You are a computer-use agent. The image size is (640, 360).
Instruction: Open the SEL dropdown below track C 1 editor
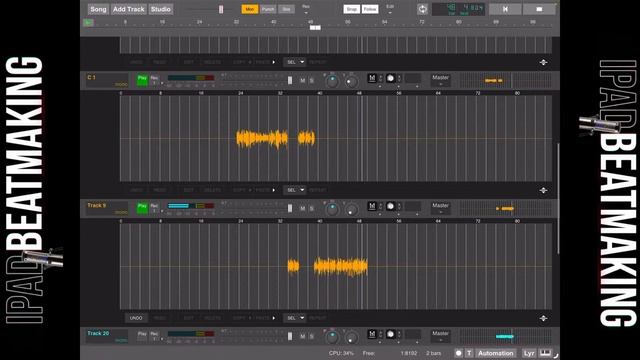click(295, 190)
